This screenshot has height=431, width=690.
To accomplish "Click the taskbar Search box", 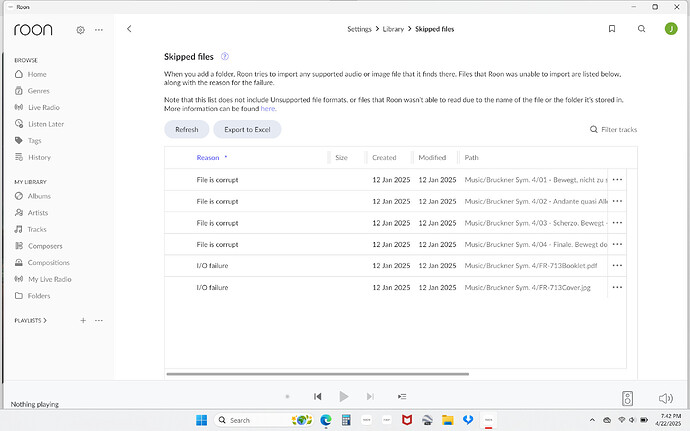I will (x=264, y=420).
